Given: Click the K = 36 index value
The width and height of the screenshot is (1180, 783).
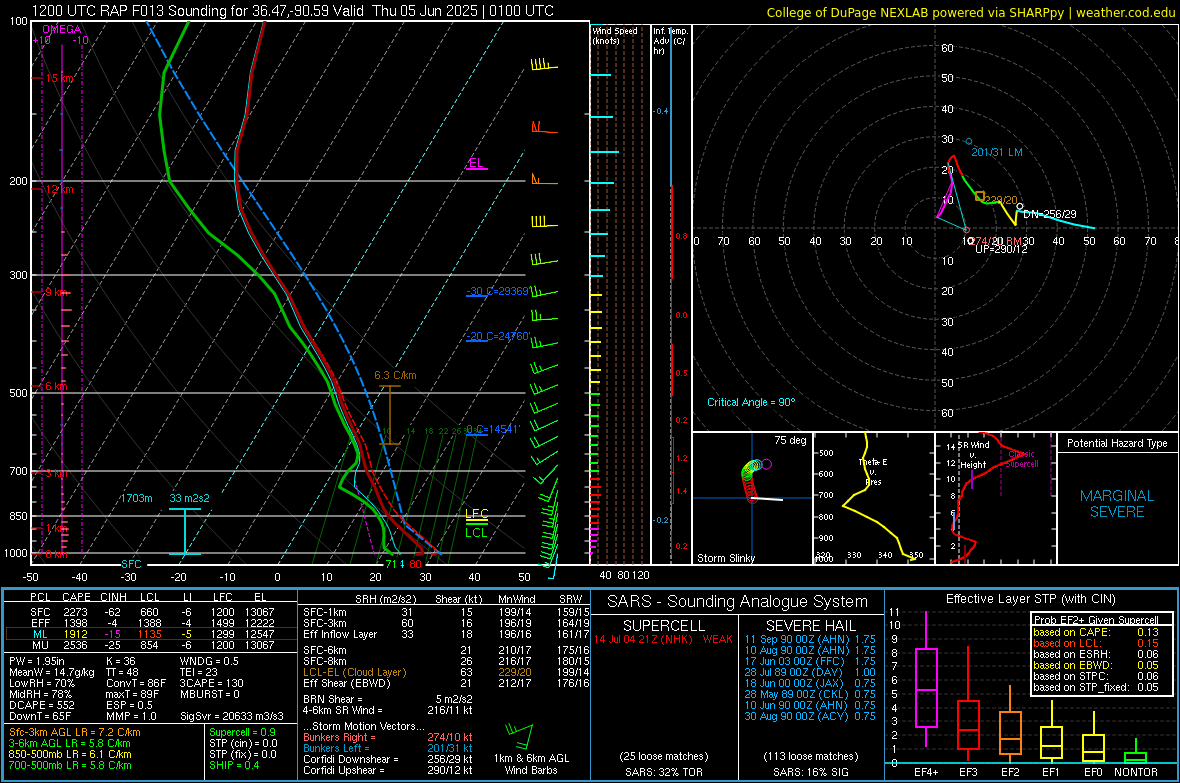Looking at the screenshot, I should pos(120,661).
